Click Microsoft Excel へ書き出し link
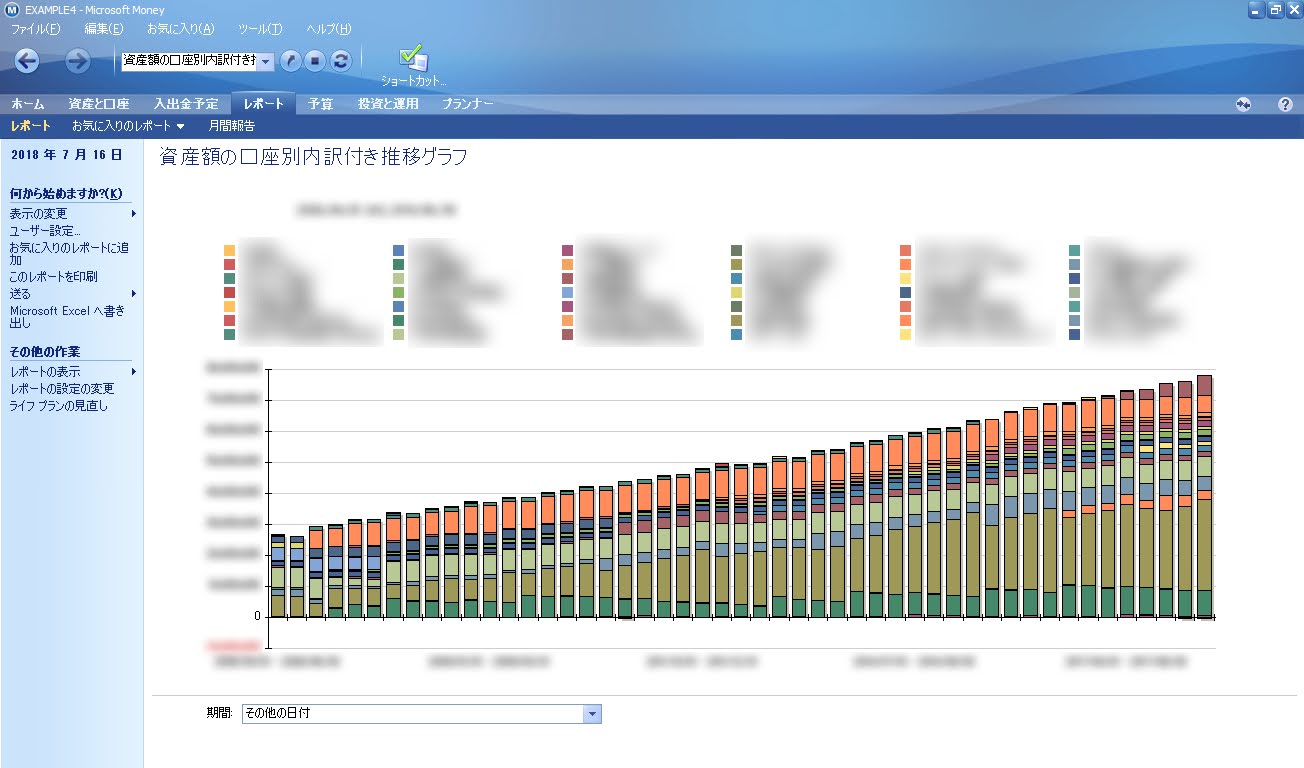This screenshot has height=768, width=1304. coord(67,317)
